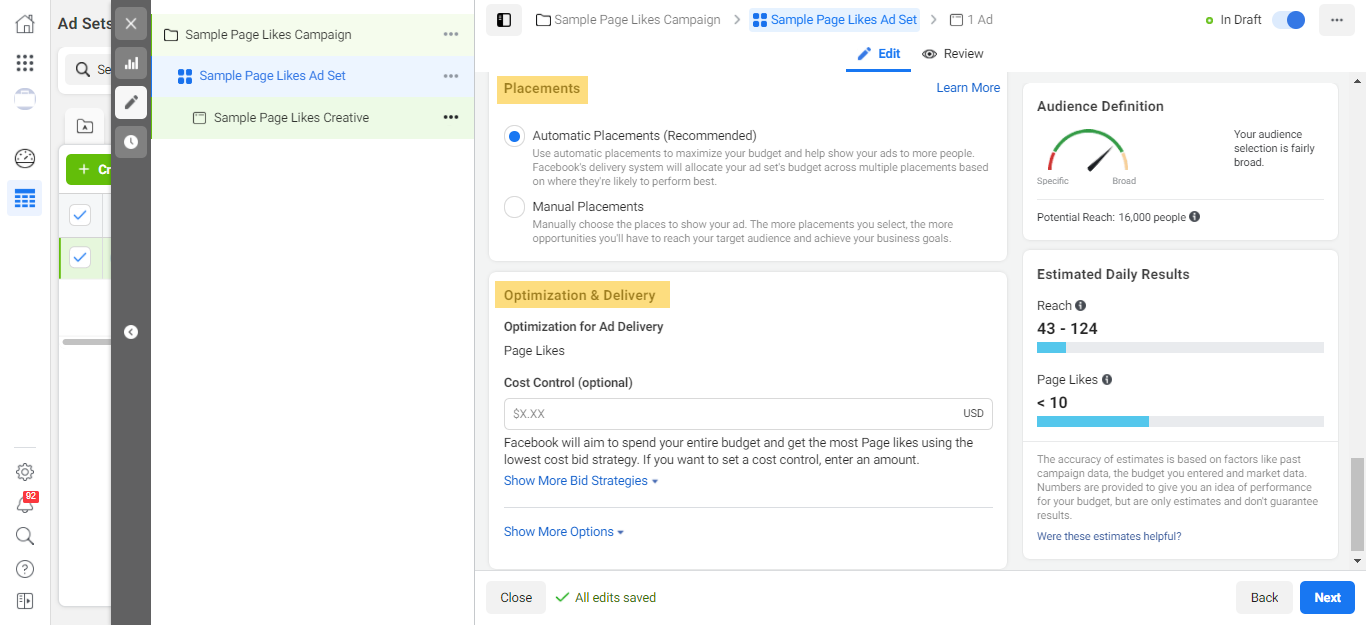Go to Sample Page Likes Campaign breadcrumb
Image resolution: width=1366 pixels, height=625 pixels.
coord(628,20)
